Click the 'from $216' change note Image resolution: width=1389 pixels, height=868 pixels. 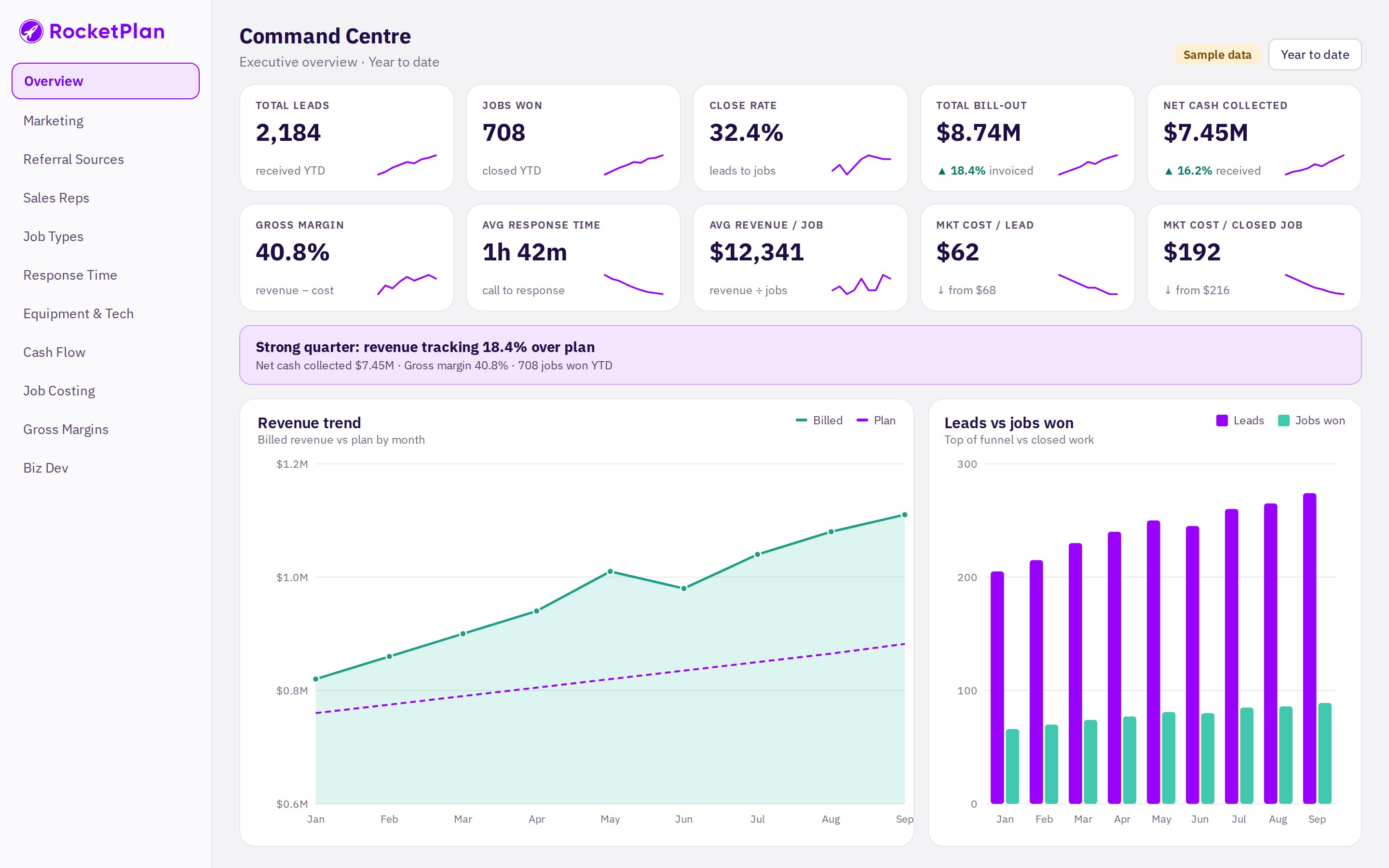click(x=1196, y=290)
